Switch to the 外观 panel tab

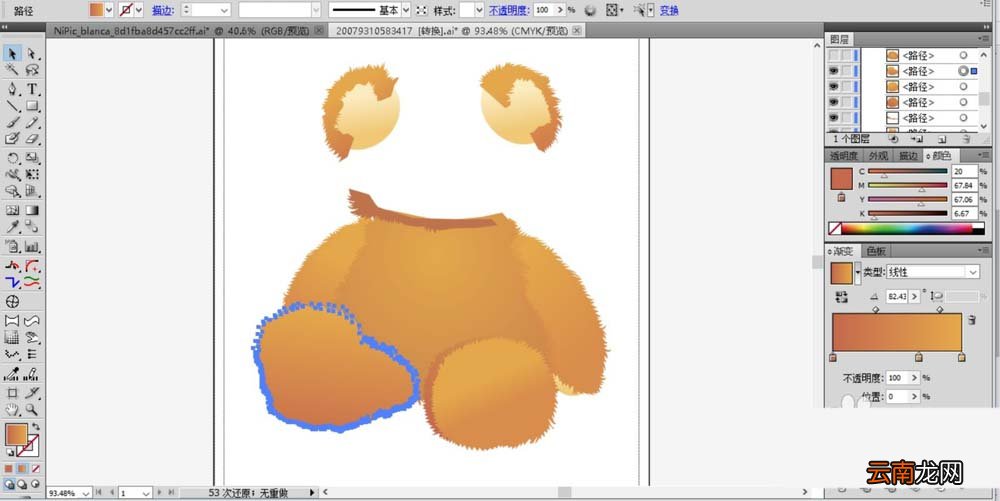(x=878, y=156)
